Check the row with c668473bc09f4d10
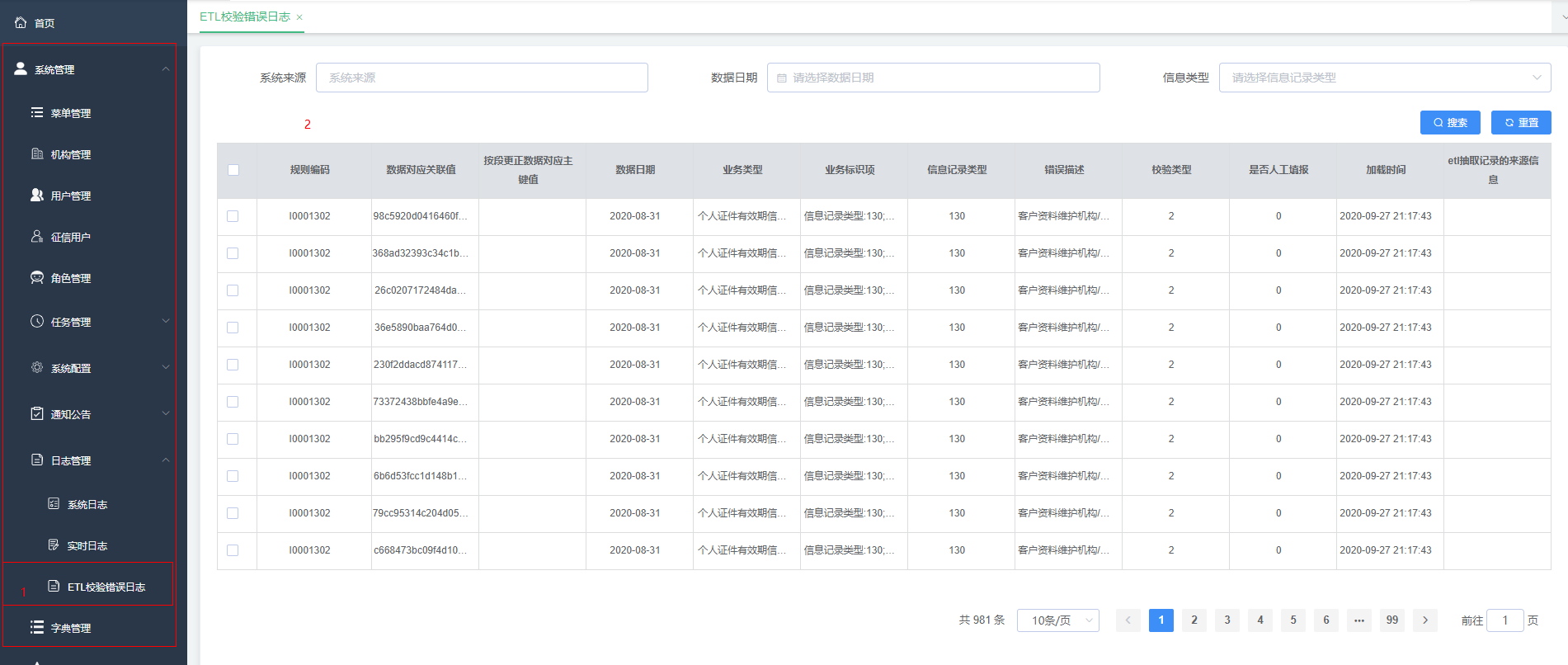 pyautogui.click(x=233, y=550)
